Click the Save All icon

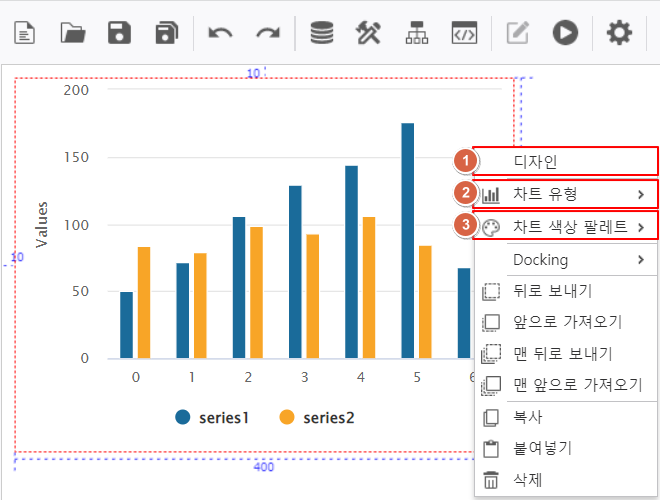[167, 32]
